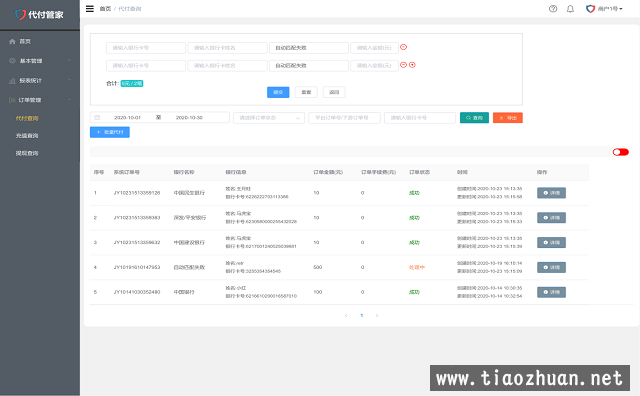The image size is (640, 396).
Task: Expand the 基本管理 sidebar menu
Action: pos(40,61)
